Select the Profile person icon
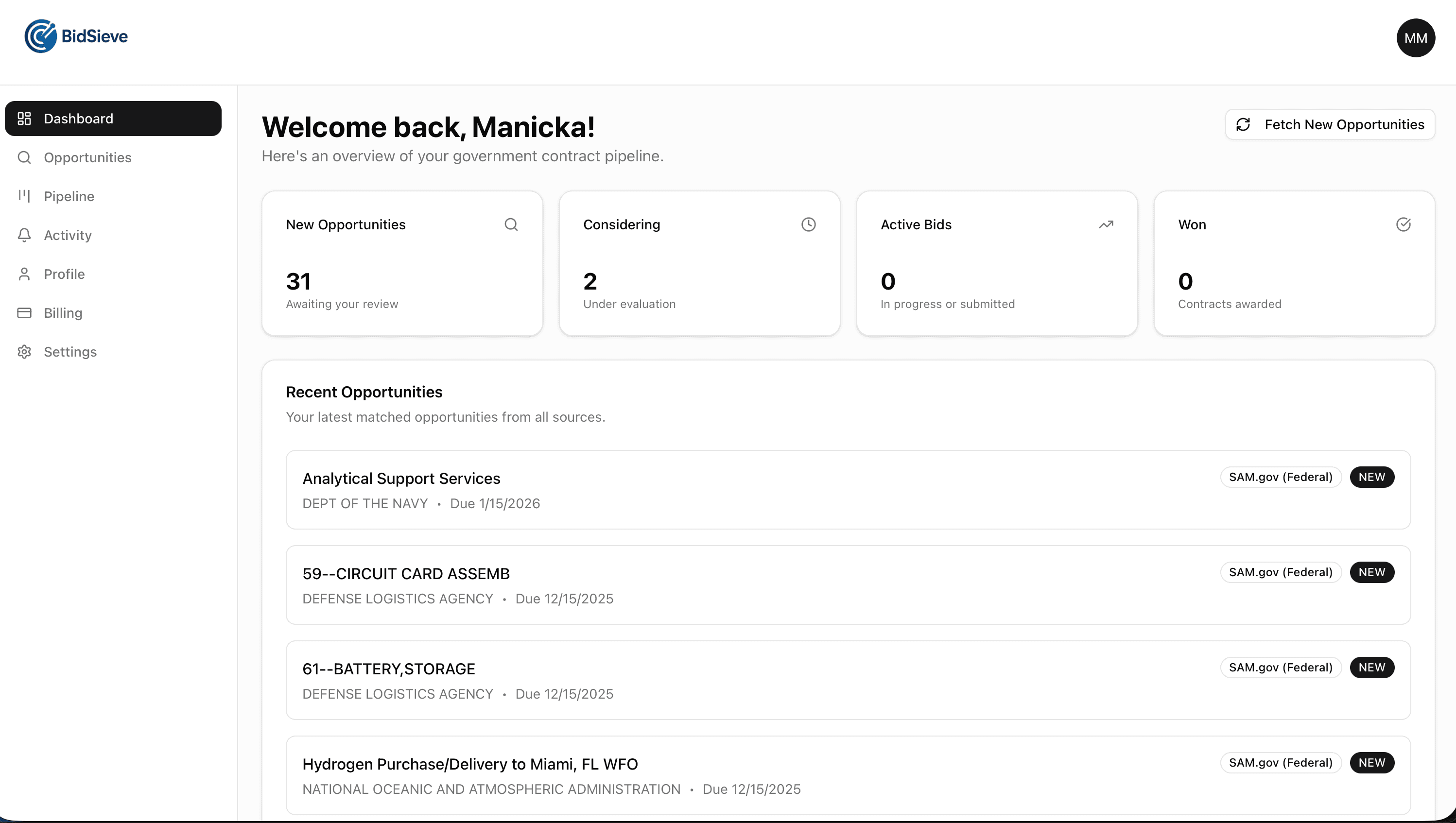 coord(24,274)
